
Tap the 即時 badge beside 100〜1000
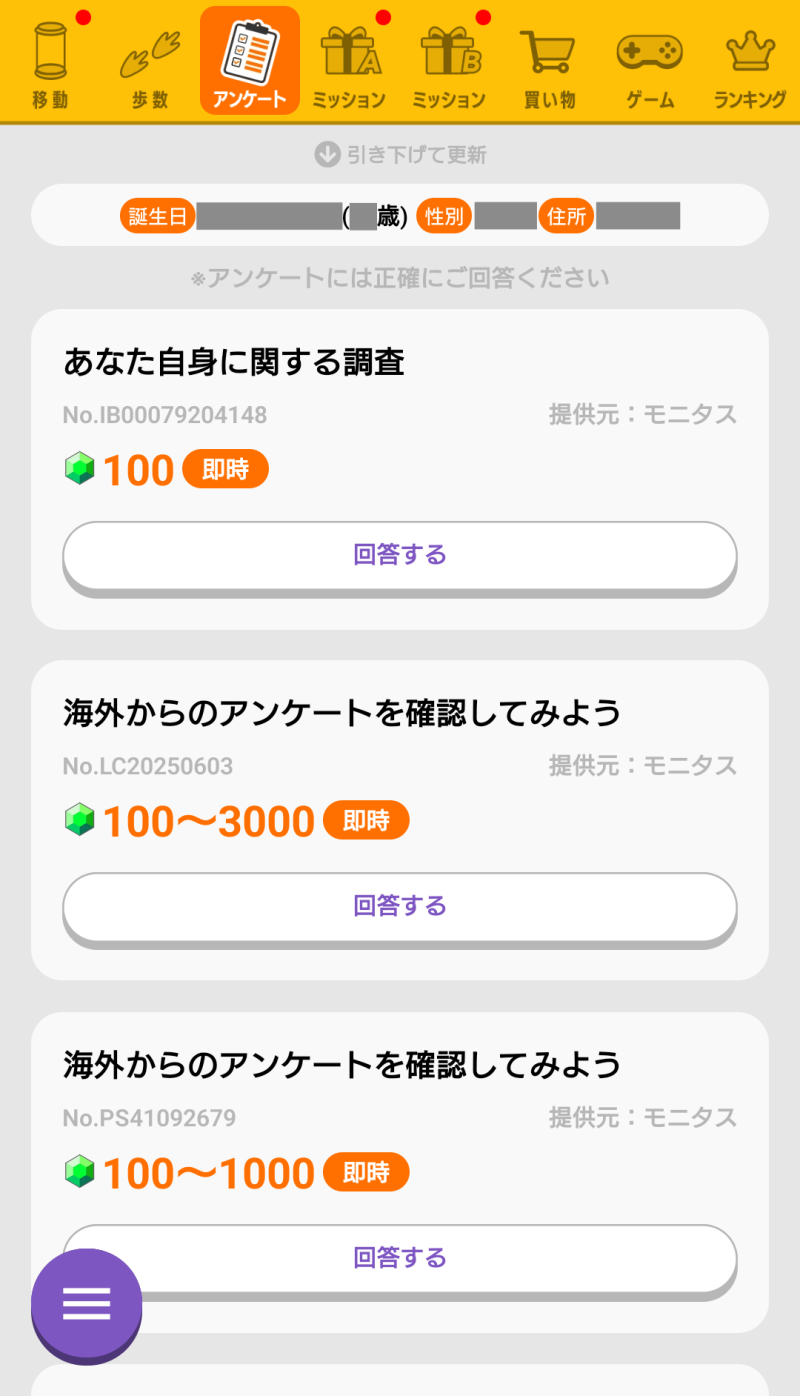(x=366, y=1172)
